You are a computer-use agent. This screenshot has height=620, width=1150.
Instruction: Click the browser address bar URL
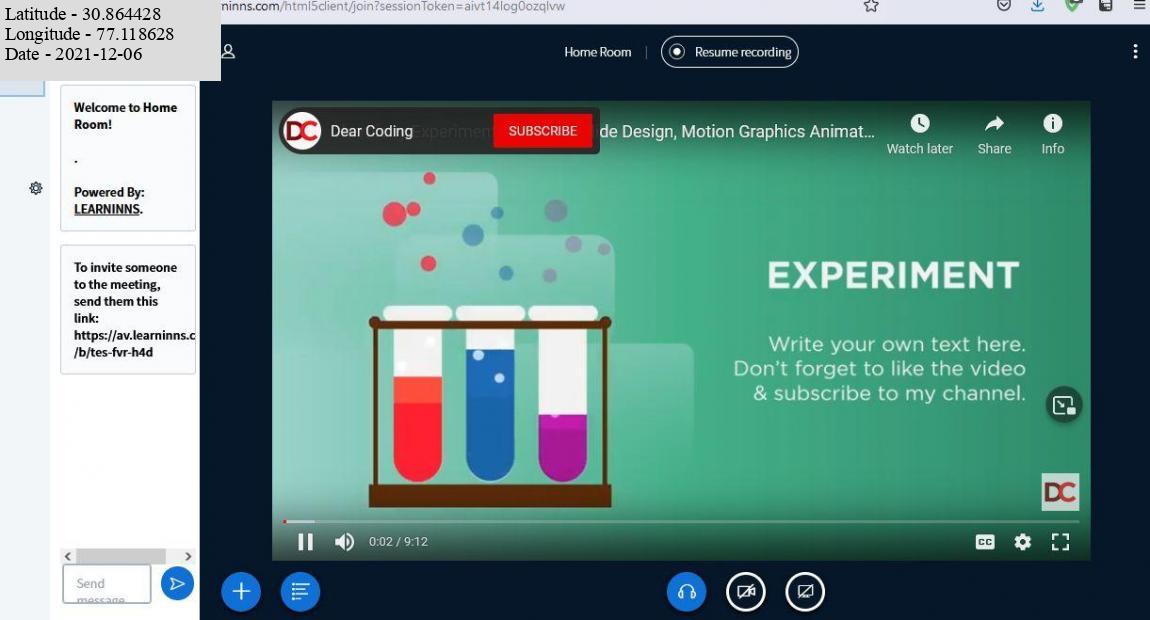point(393,6)
